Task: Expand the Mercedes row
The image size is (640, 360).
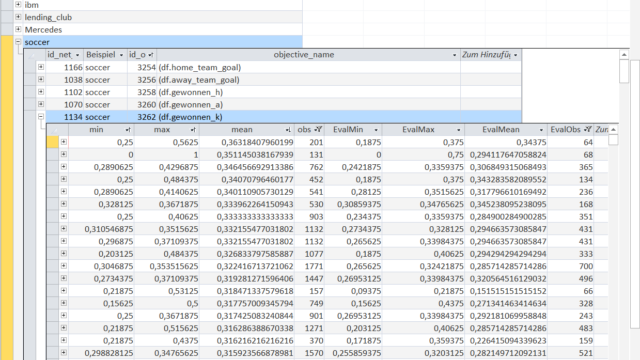Action: tap(18, 29)
